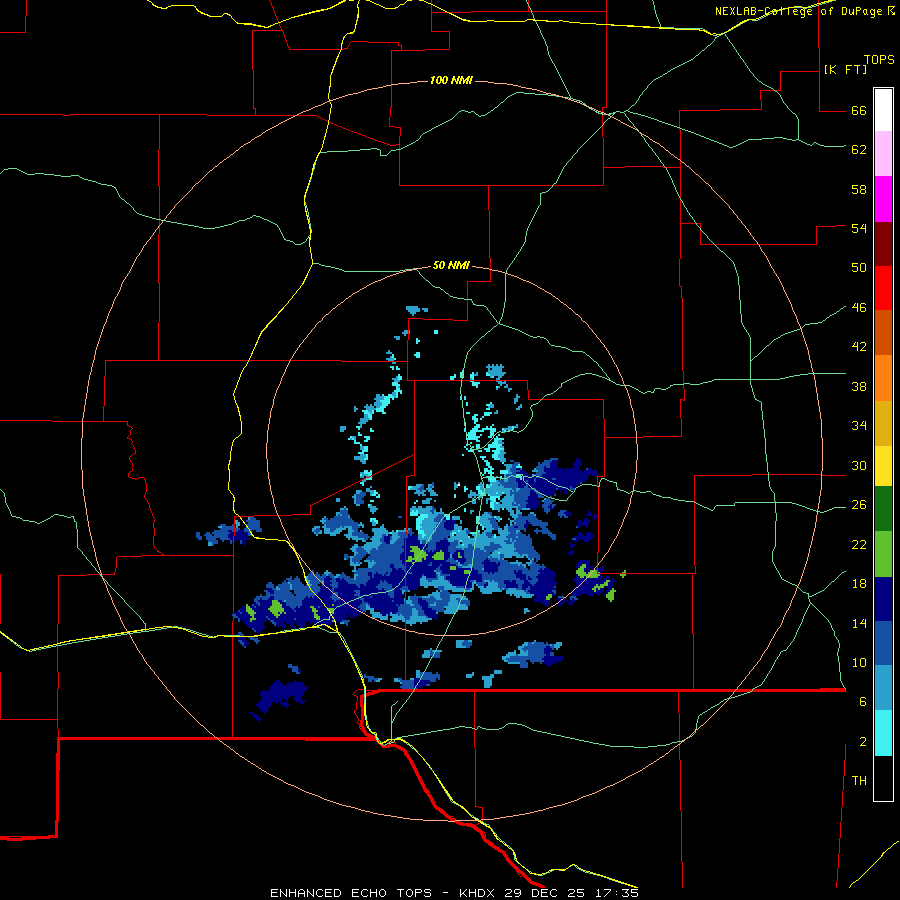Click the light green legend swatch
The image size is (900, 900).
883,554
